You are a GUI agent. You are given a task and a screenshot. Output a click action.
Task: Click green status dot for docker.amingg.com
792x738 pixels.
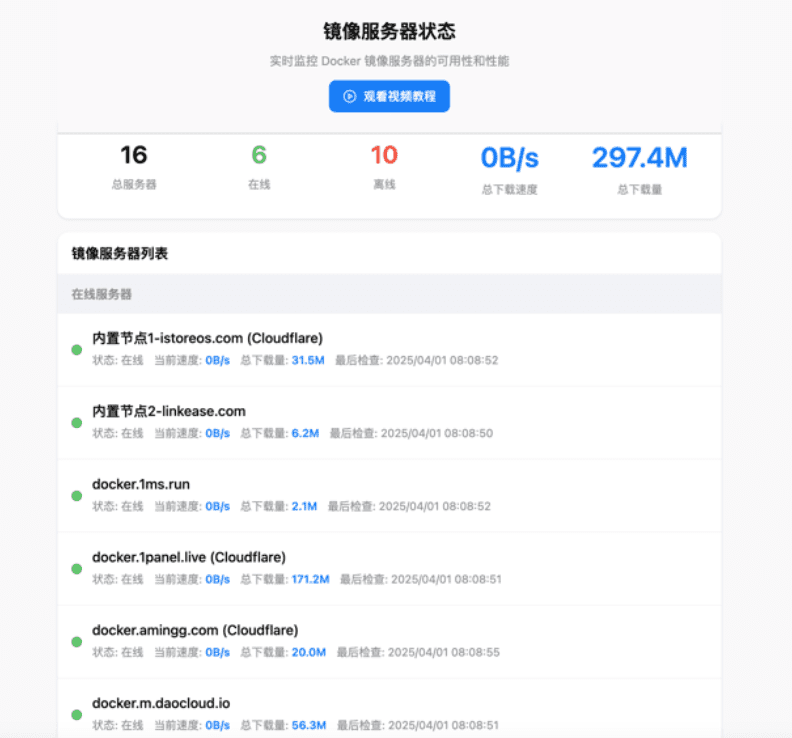(76, 641)
